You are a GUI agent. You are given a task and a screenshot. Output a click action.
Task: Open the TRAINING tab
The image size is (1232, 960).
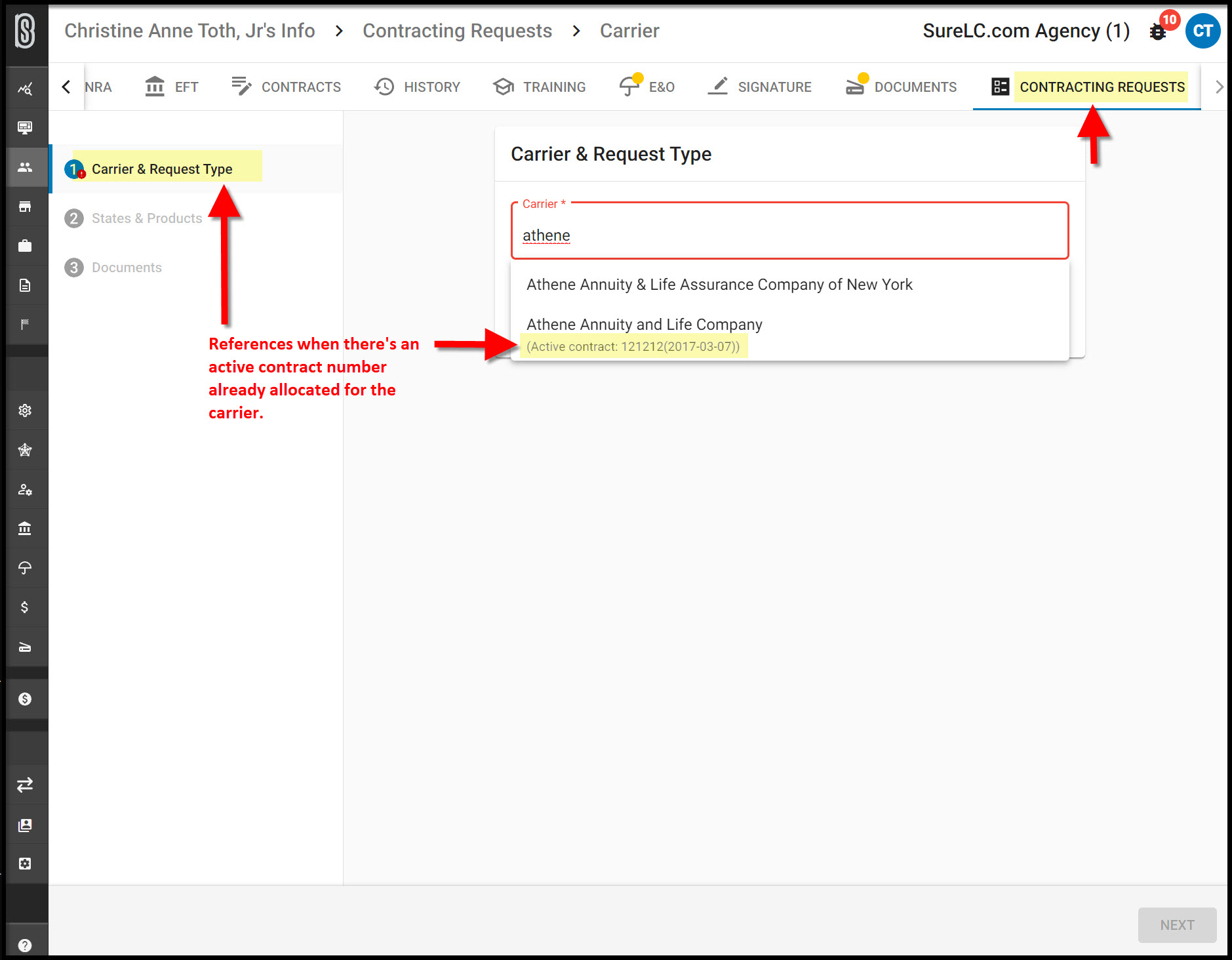coord(540,87)
